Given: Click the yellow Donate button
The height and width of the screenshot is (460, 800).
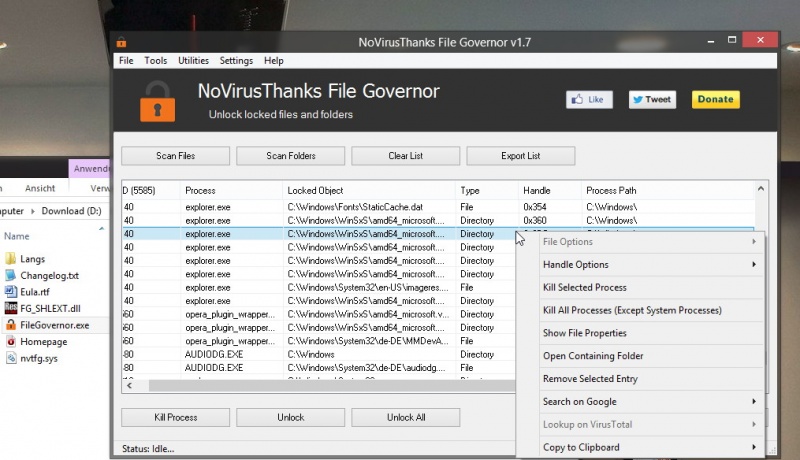Looking at the screenshot, I should click(x=715, y=99).
